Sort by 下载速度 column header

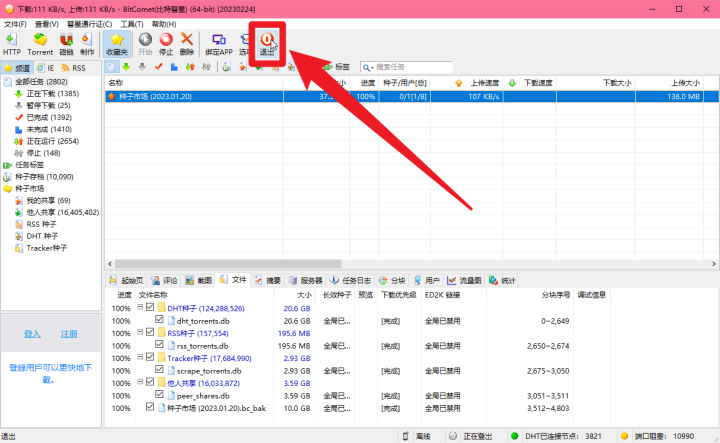tap(530, 83)
